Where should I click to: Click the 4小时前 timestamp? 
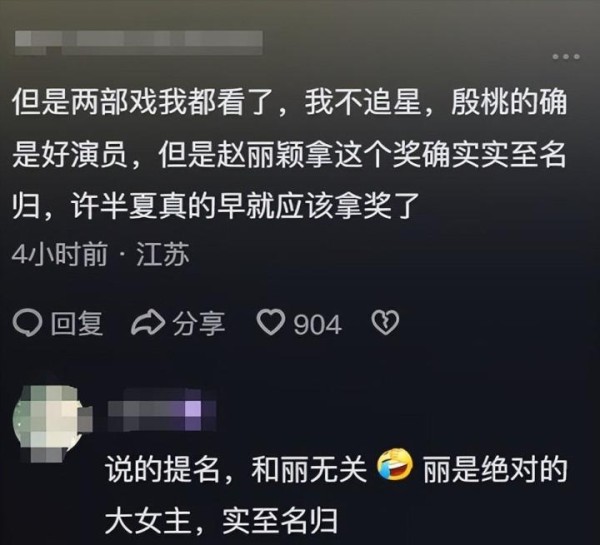[x=59, y=255]
